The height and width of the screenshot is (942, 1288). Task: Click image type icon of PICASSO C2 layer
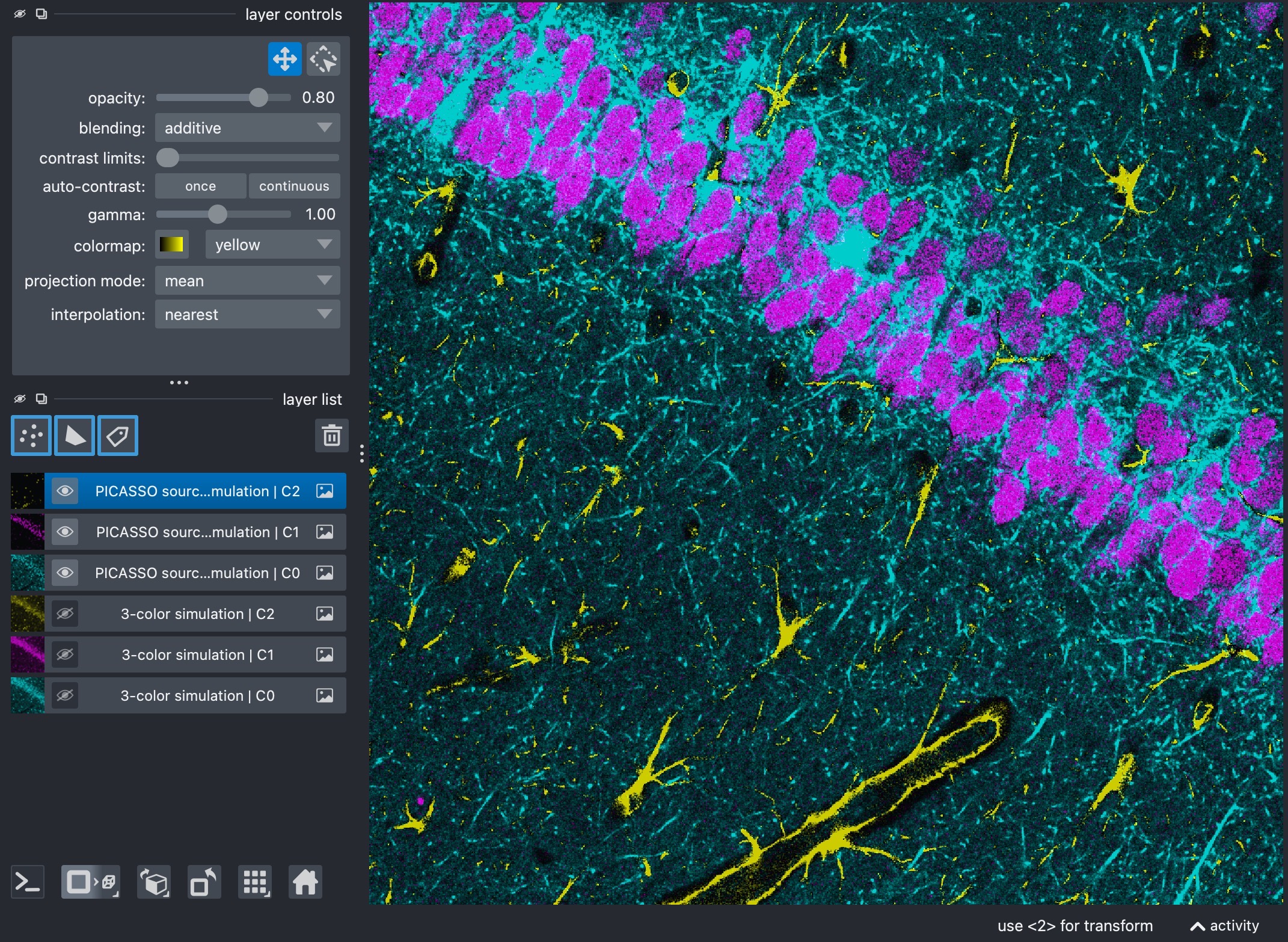pyautogui.click(x=325, y=491)
